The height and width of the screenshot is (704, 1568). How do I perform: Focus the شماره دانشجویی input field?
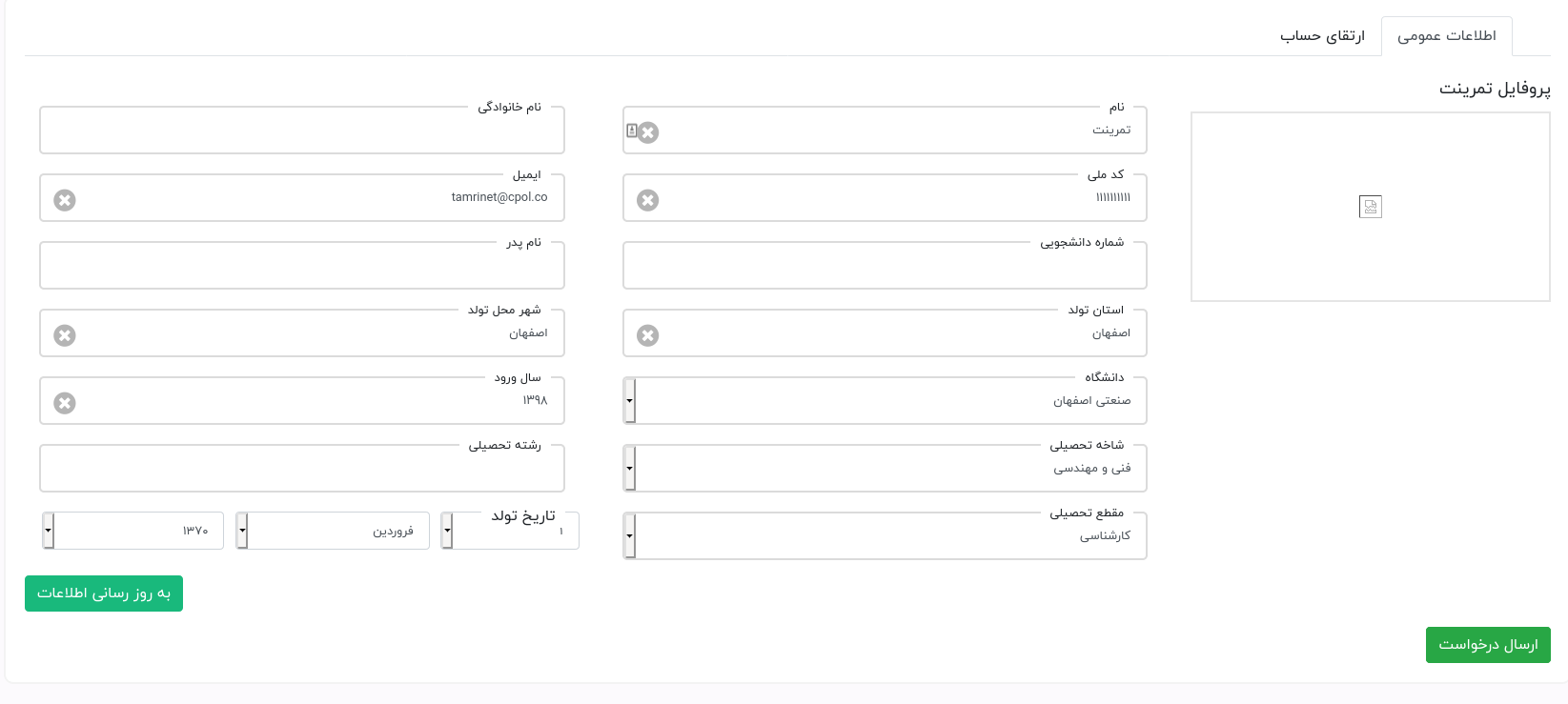pyautogui.click(x=885, y=266)
